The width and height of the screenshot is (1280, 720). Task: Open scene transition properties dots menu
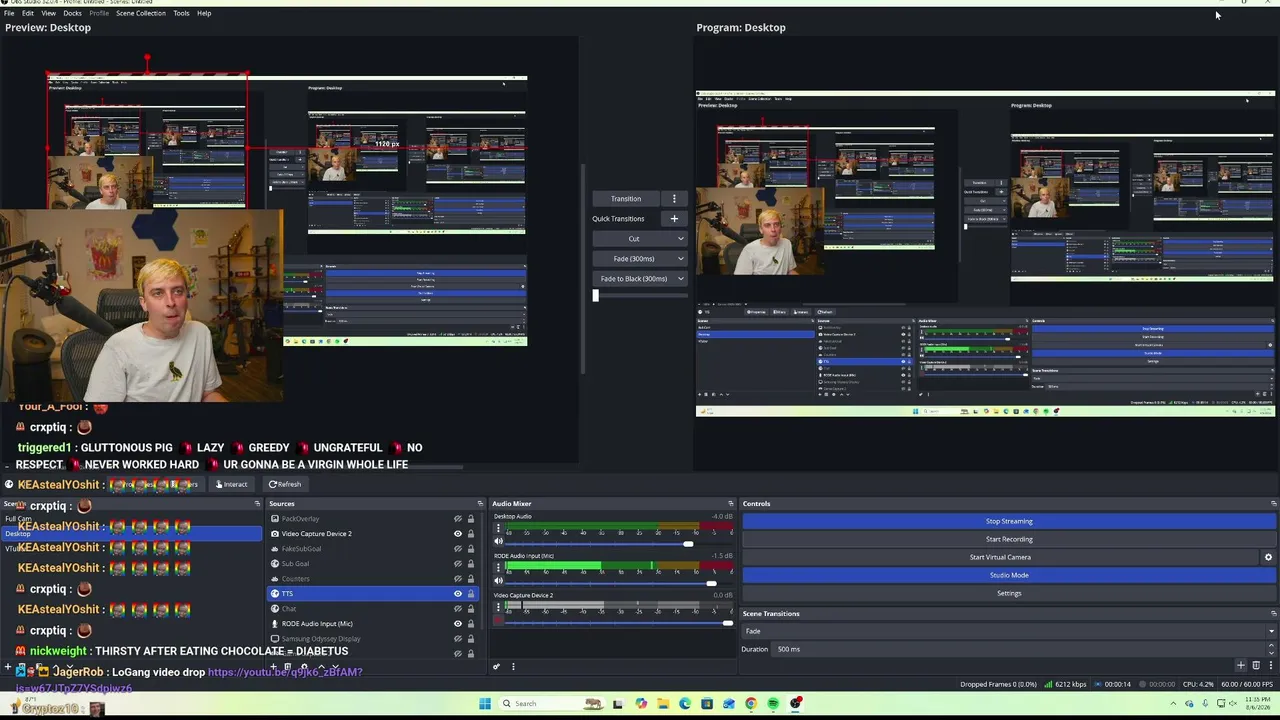[1270, 665]
